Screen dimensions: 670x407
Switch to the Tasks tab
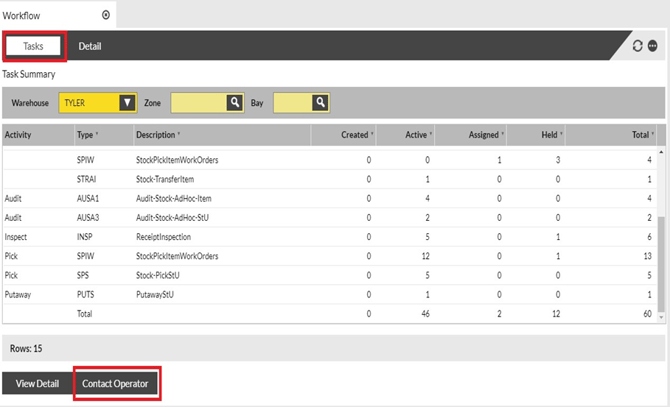tap(34, 46)
